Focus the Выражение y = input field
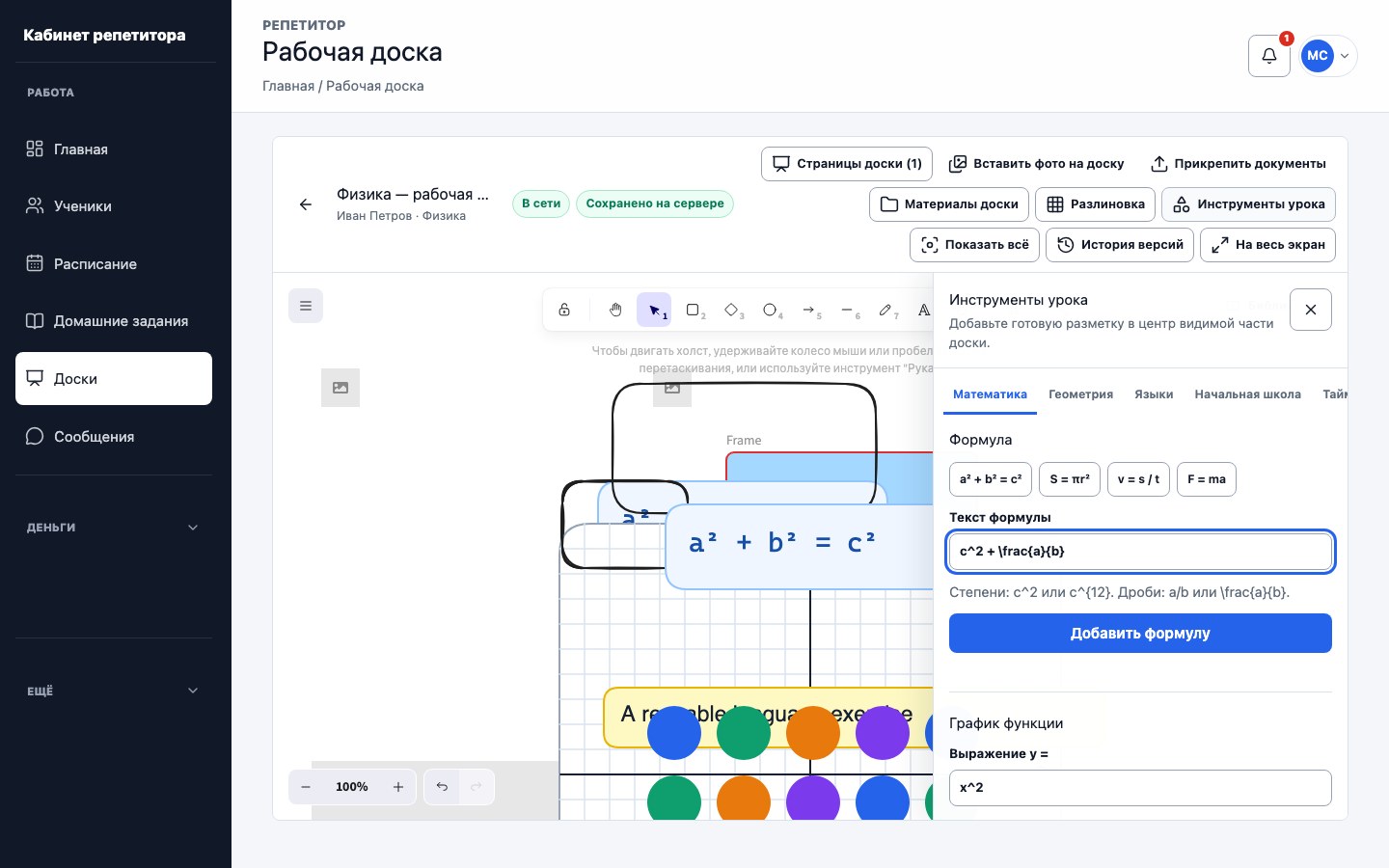 tap(1140, 788)
